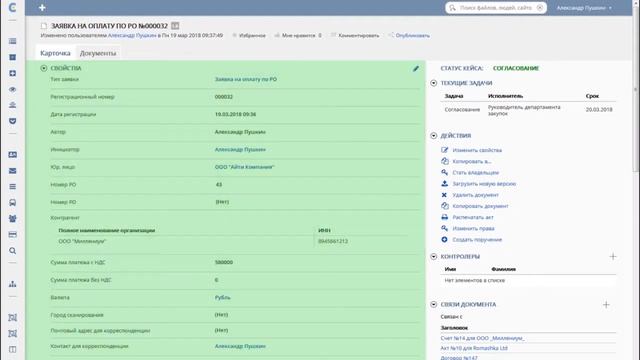Image resolution: width=640 pixels, height=360 pixels.
Task: Open the org-chart hierarchy icon in sidebar
Action: 13,284
